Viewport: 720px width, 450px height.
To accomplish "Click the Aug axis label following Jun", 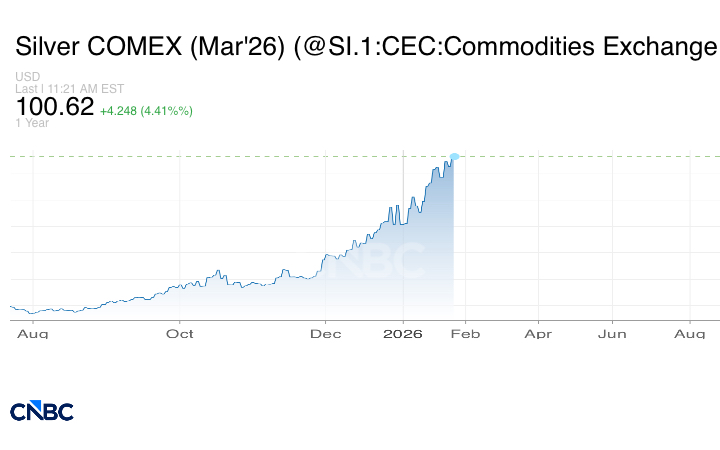I will pos(689,333).
